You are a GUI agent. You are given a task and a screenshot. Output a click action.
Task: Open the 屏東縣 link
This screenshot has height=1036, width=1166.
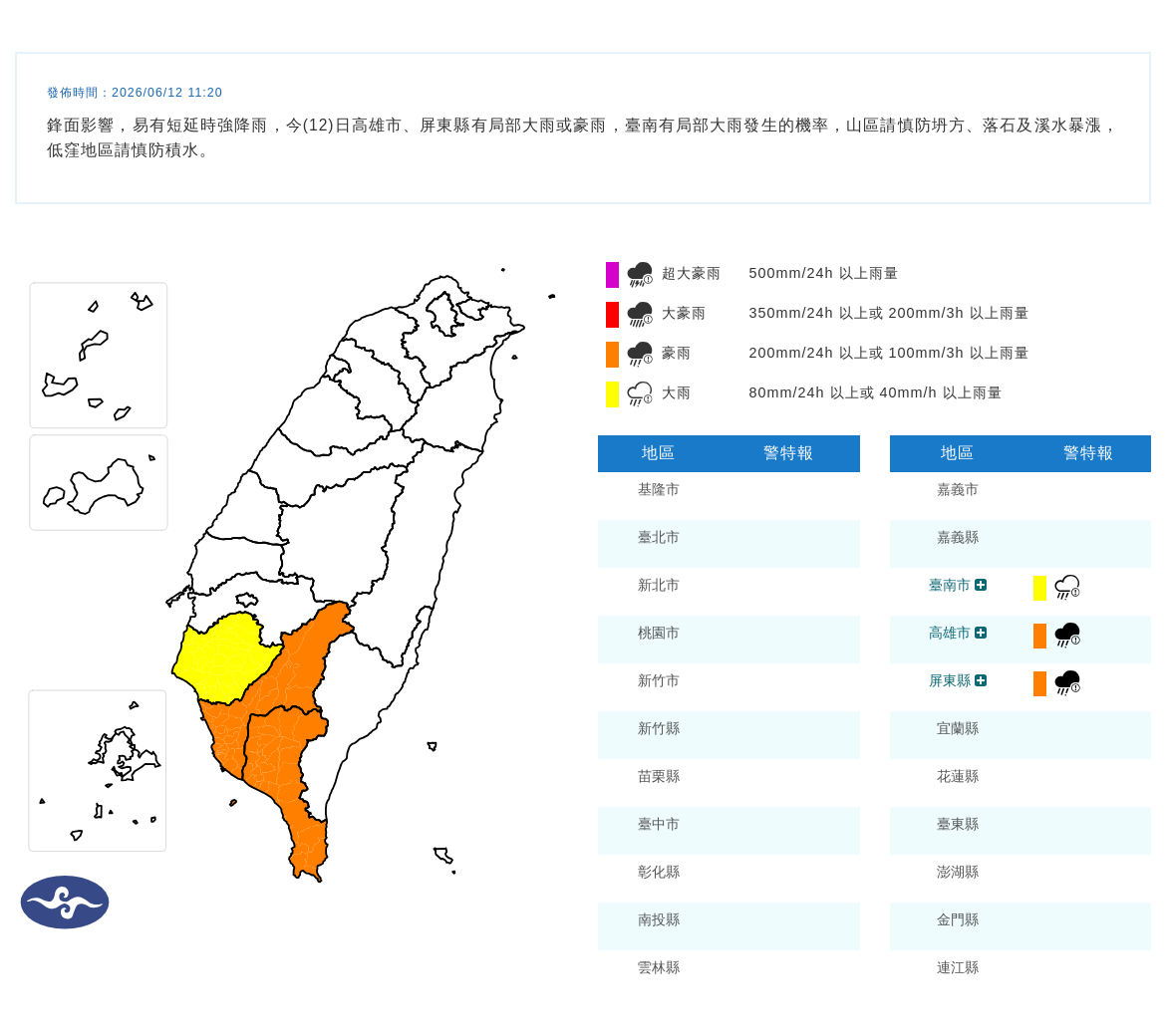click(x=949, y=680)
